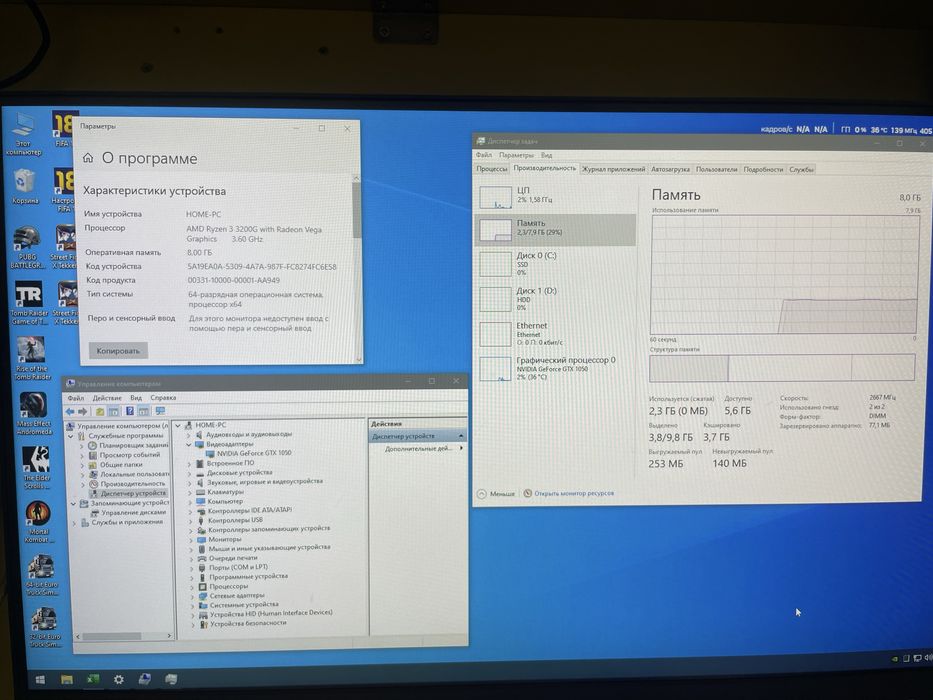Expand the Клавиатуры device category
Image resolution: width=933 pixels, height=700 pixels.
(190, 493)
